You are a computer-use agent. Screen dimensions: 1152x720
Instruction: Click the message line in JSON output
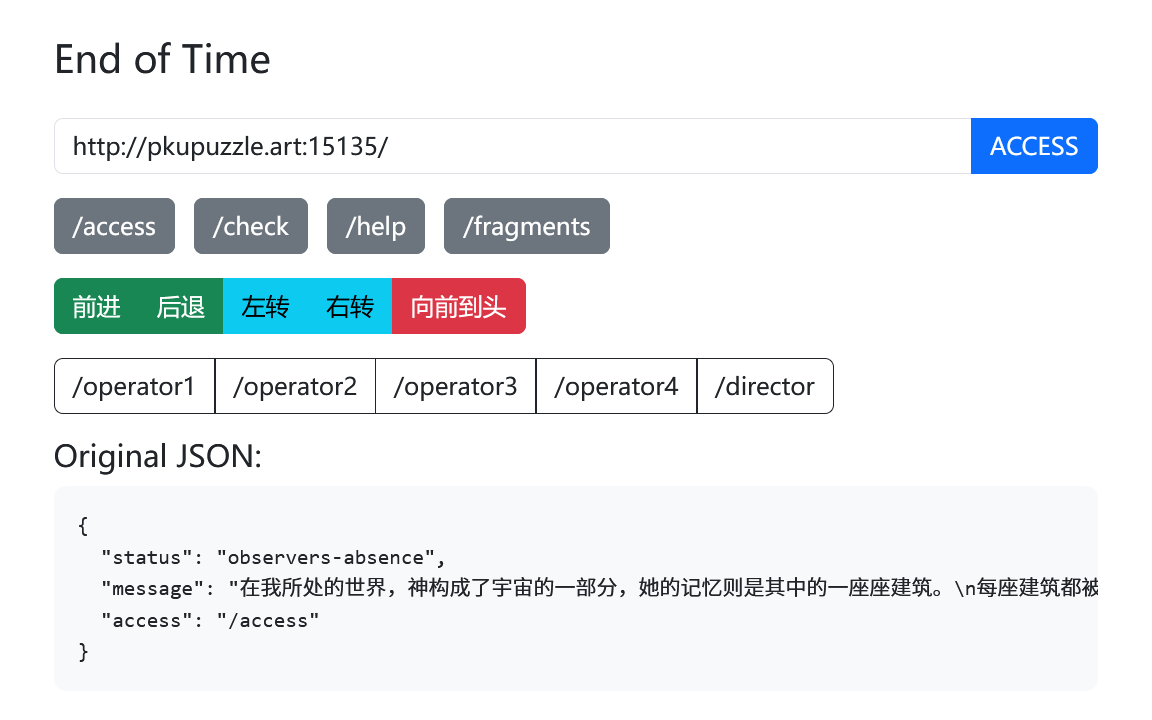point(600,588)
